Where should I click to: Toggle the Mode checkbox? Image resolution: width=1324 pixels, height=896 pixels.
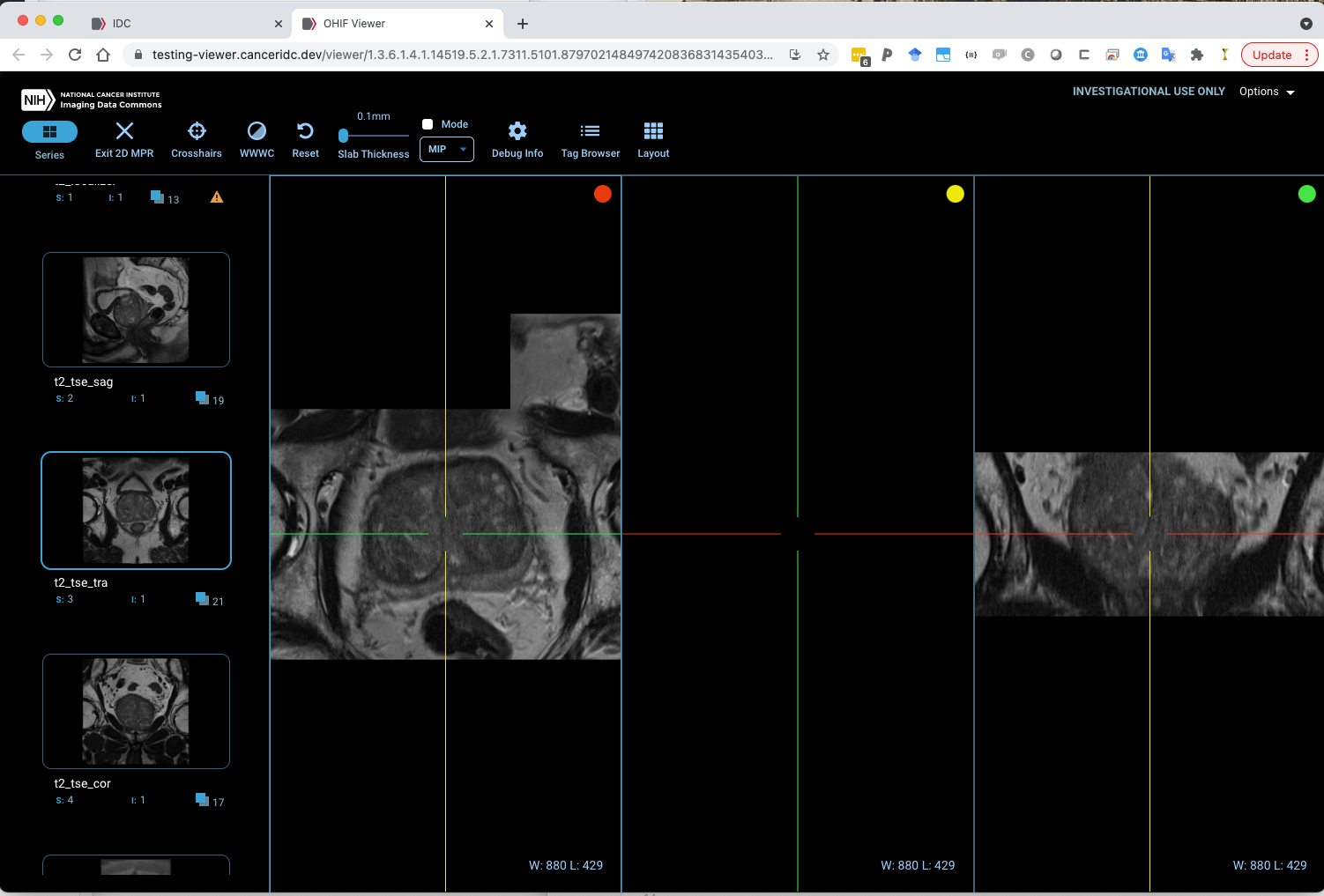point(428,124)
